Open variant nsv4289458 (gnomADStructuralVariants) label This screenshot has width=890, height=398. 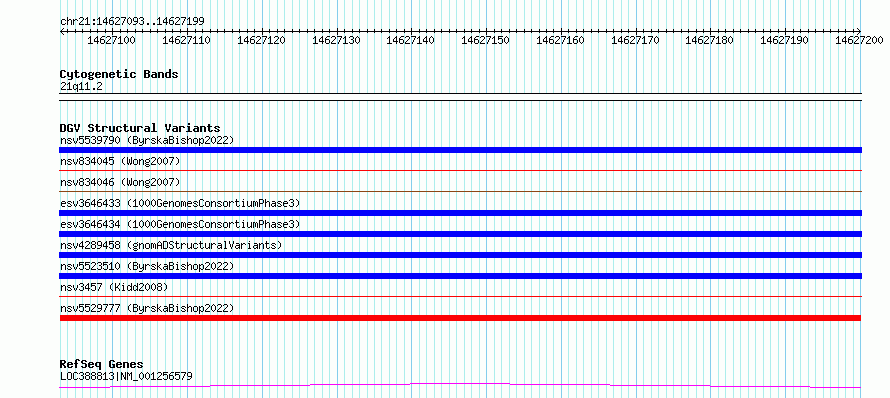171,245
